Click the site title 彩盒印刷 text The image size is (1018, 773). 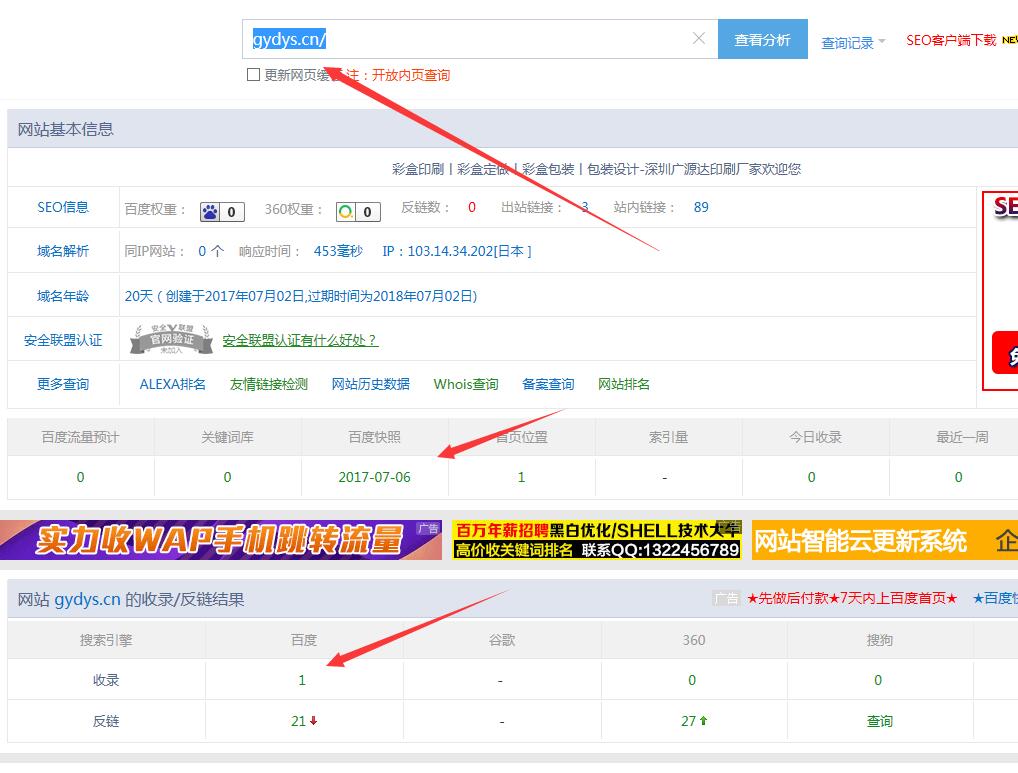417,169
